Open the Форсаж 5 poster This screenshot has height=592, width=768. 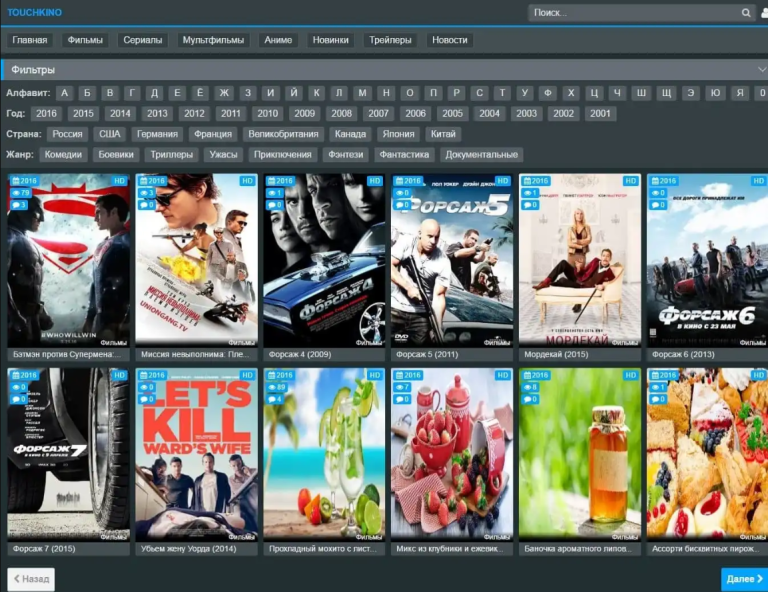click(452, 260)
